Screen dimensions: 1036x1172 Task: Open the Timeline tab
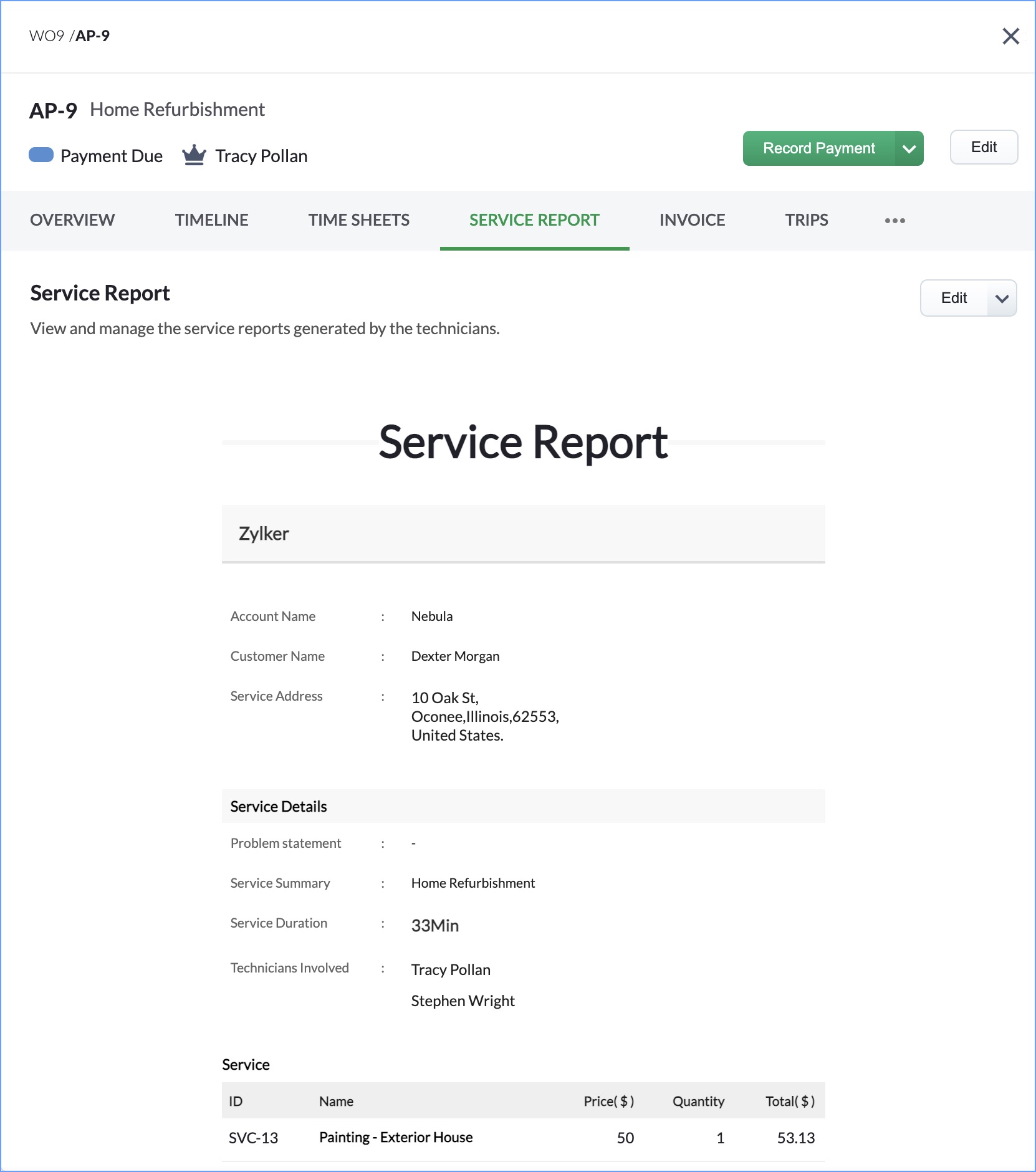coord(211,220)
